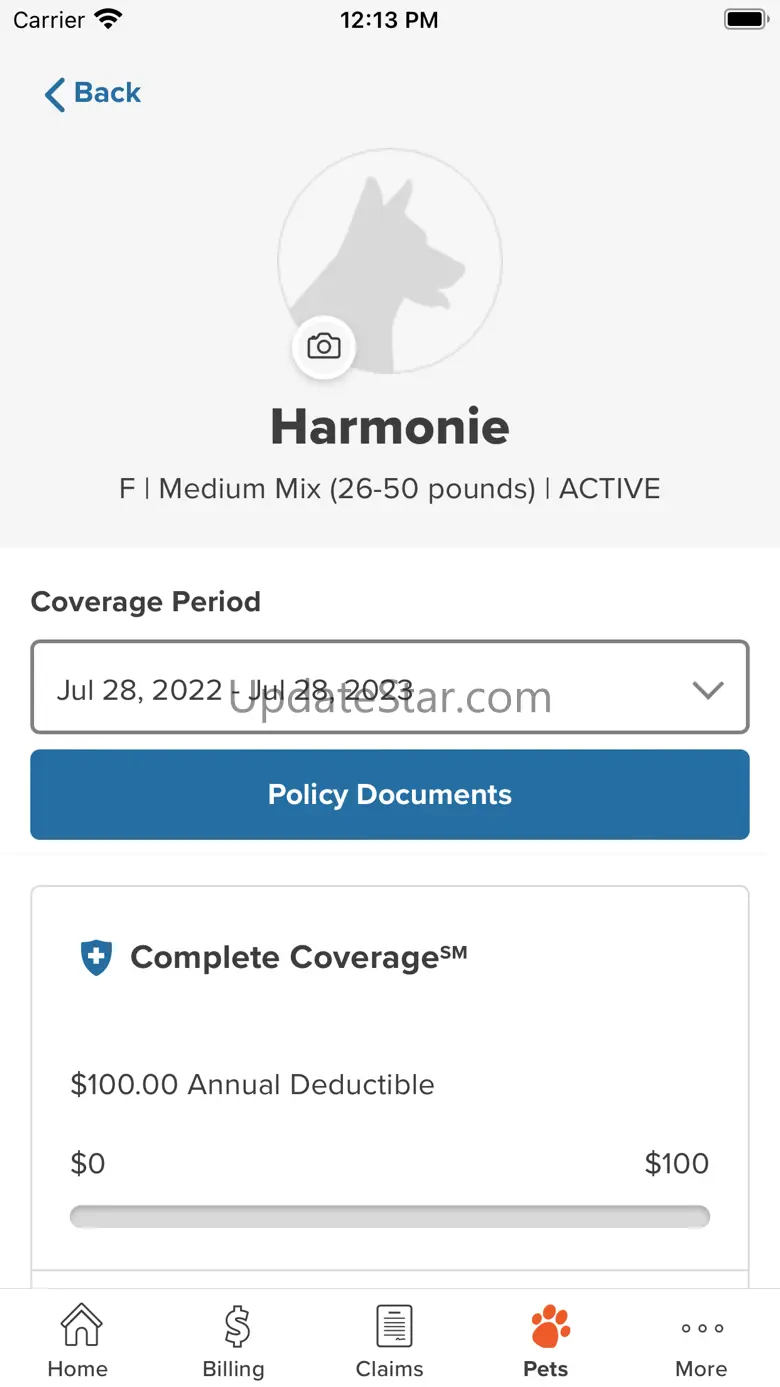Tap the annual deductible progress bar
The width and height of the screenshot is (780, 1387).
tap(390, 1216)
